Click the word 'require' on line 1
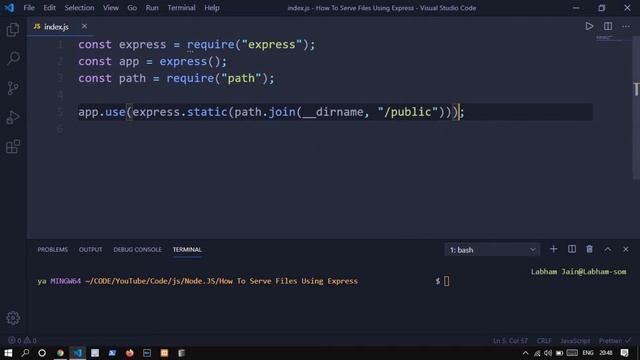The image size is (640, 360). click(x=211, y=44)
